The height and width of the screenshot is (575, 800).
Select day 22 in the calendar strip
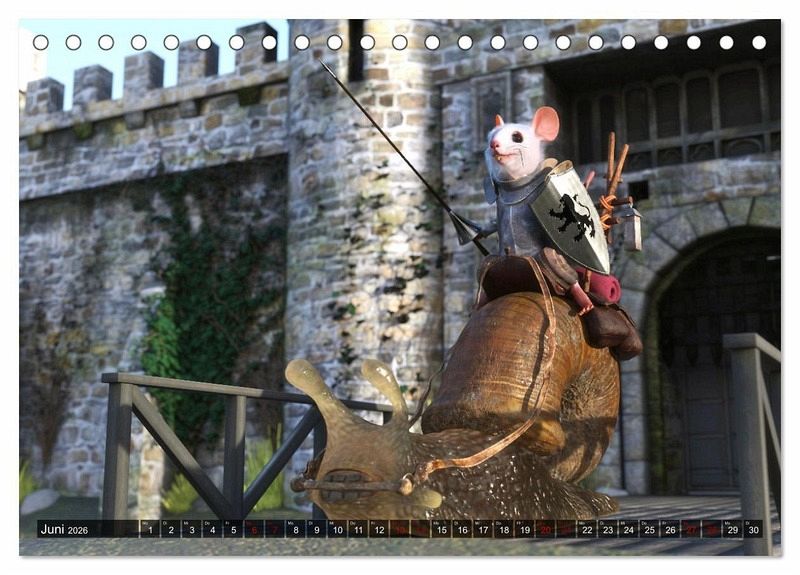pyautogui.click(x=587, y=529)
